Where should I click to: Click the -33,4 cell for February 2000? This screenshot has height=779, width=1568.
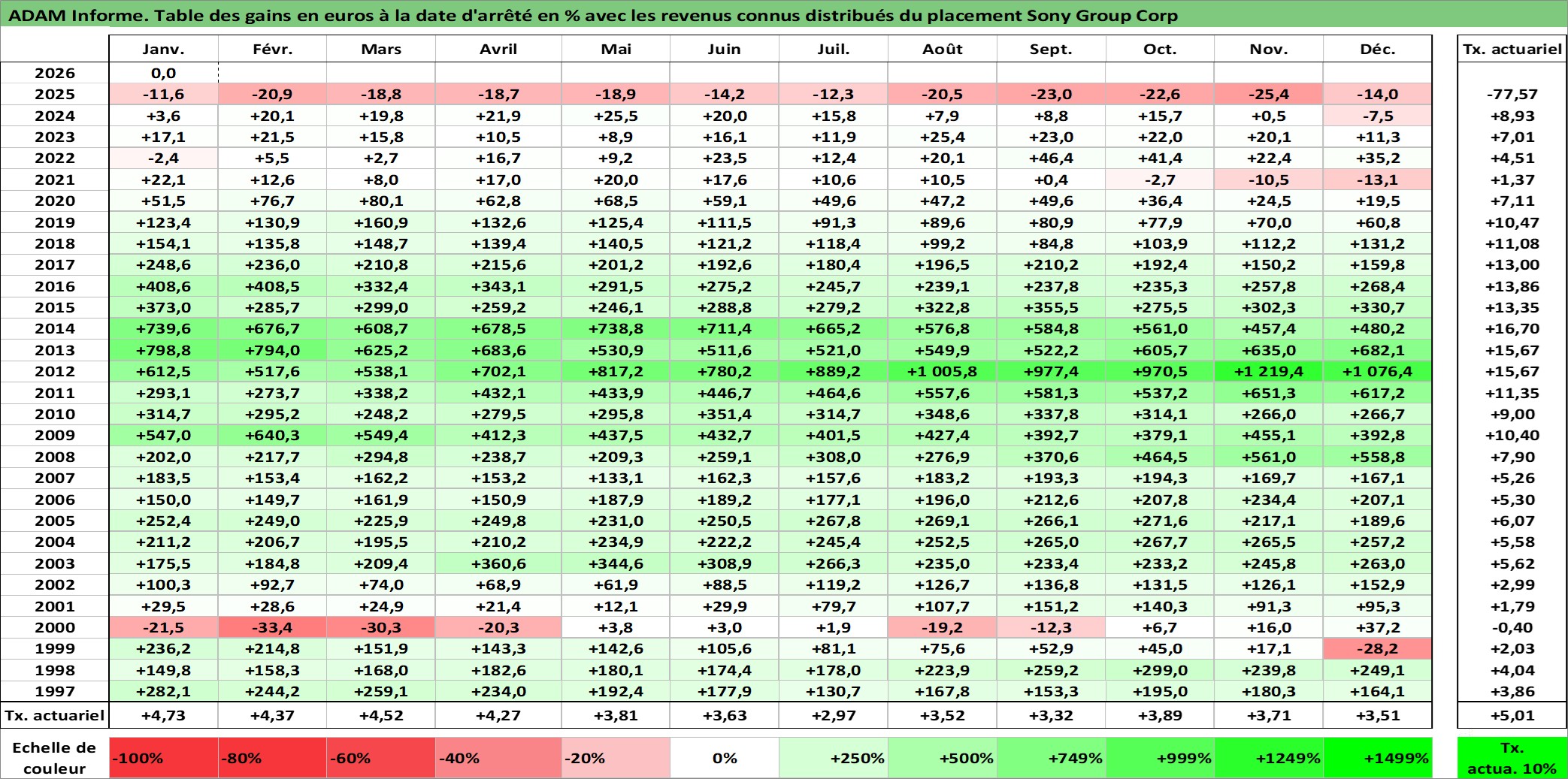click(272, 627)
